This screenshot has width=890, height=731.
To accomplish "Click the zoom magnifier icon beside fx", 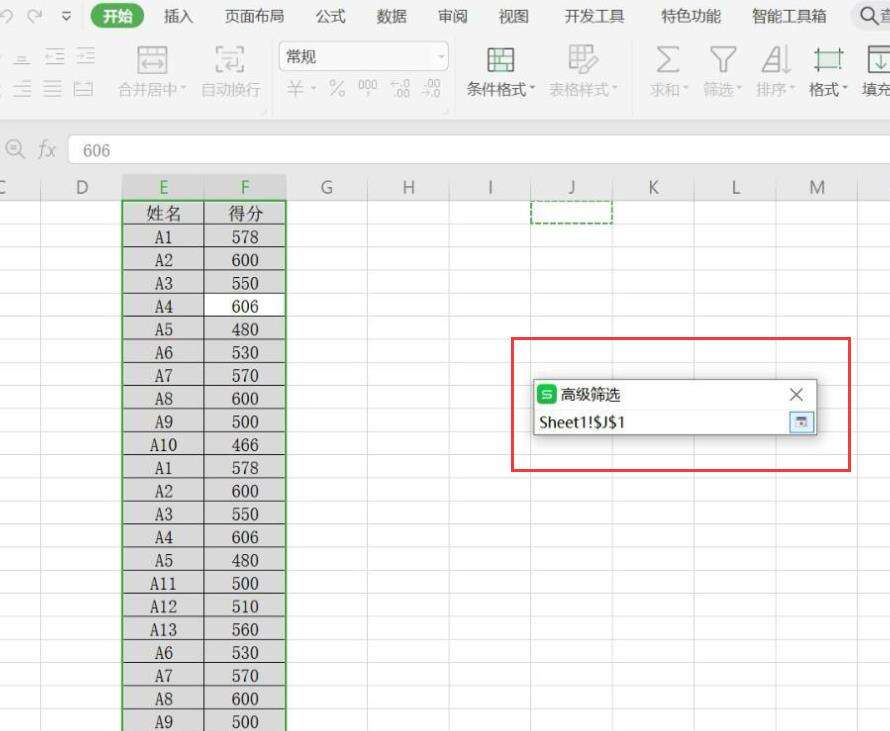I will (x=15, y=150).
